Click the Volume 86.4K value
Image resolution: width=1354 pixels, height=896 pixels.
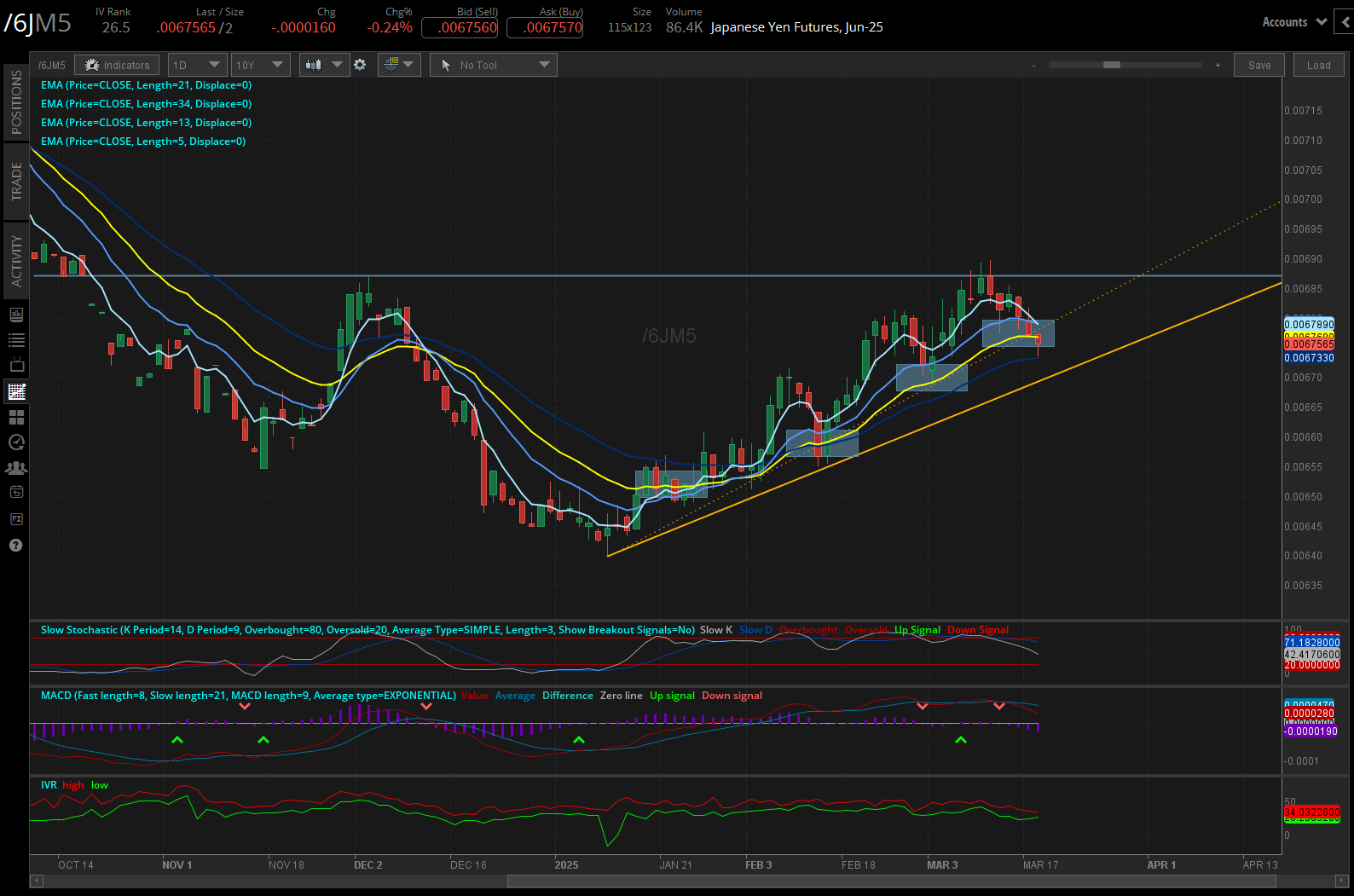pyautogui.click(x=685, y=27)
